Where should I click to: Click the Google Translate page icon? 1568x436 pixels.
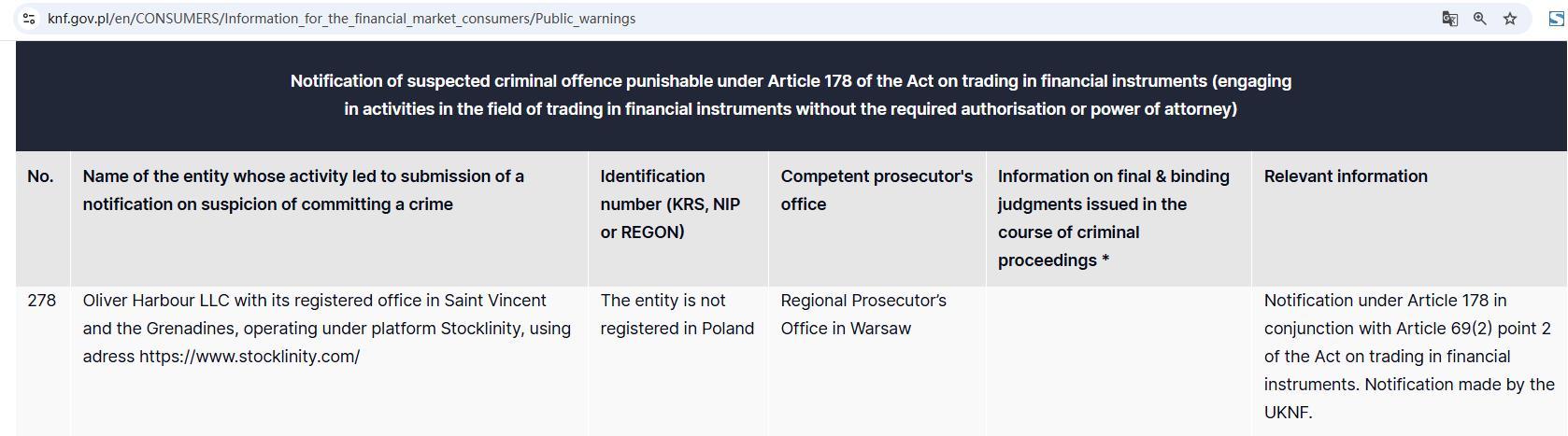[1449, 19]
